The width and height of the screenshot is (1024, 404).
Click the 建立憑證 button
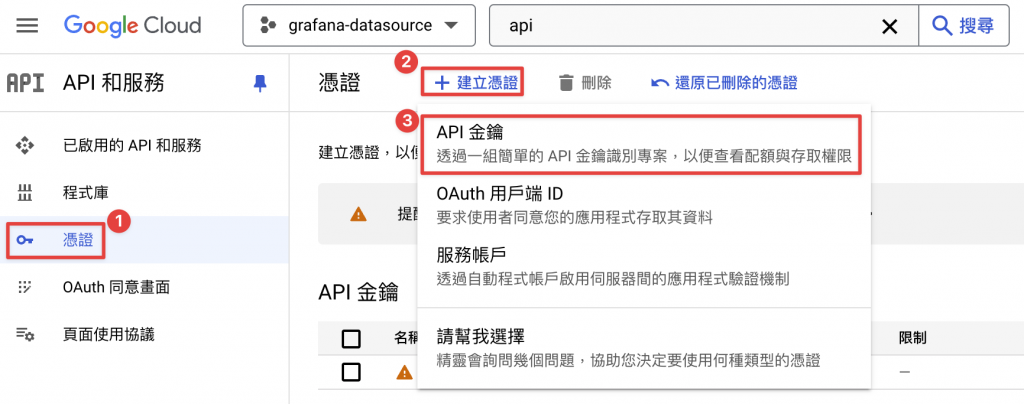[476, 83]
